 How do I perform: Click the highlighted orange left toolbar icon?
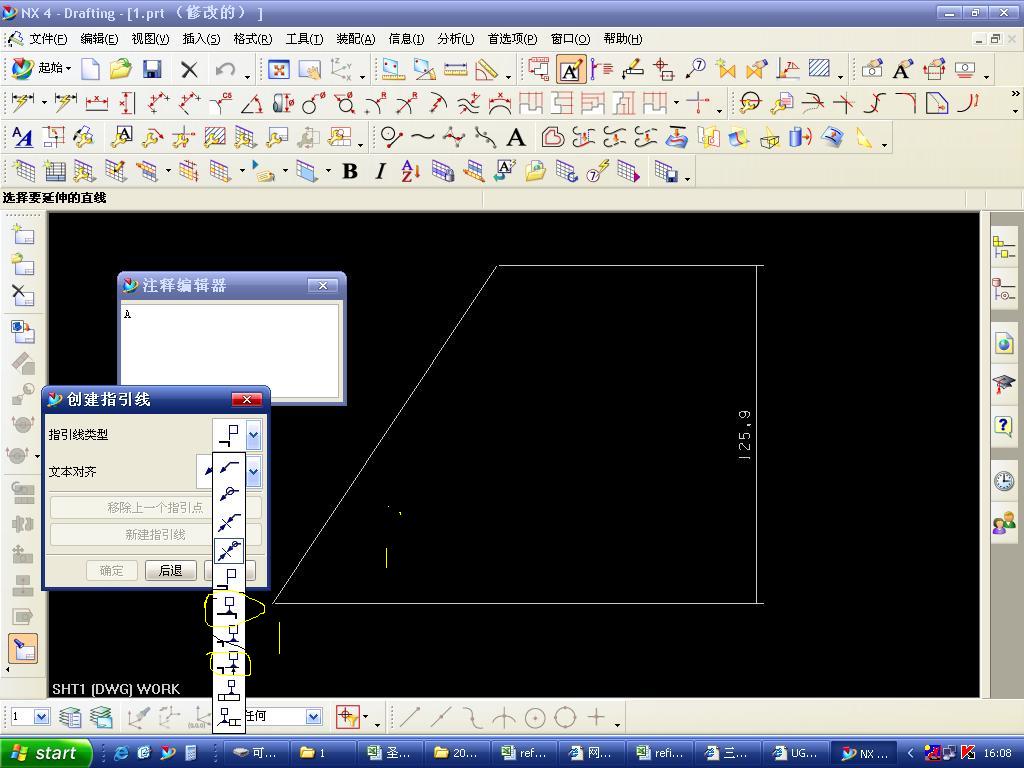pos(23,648)
